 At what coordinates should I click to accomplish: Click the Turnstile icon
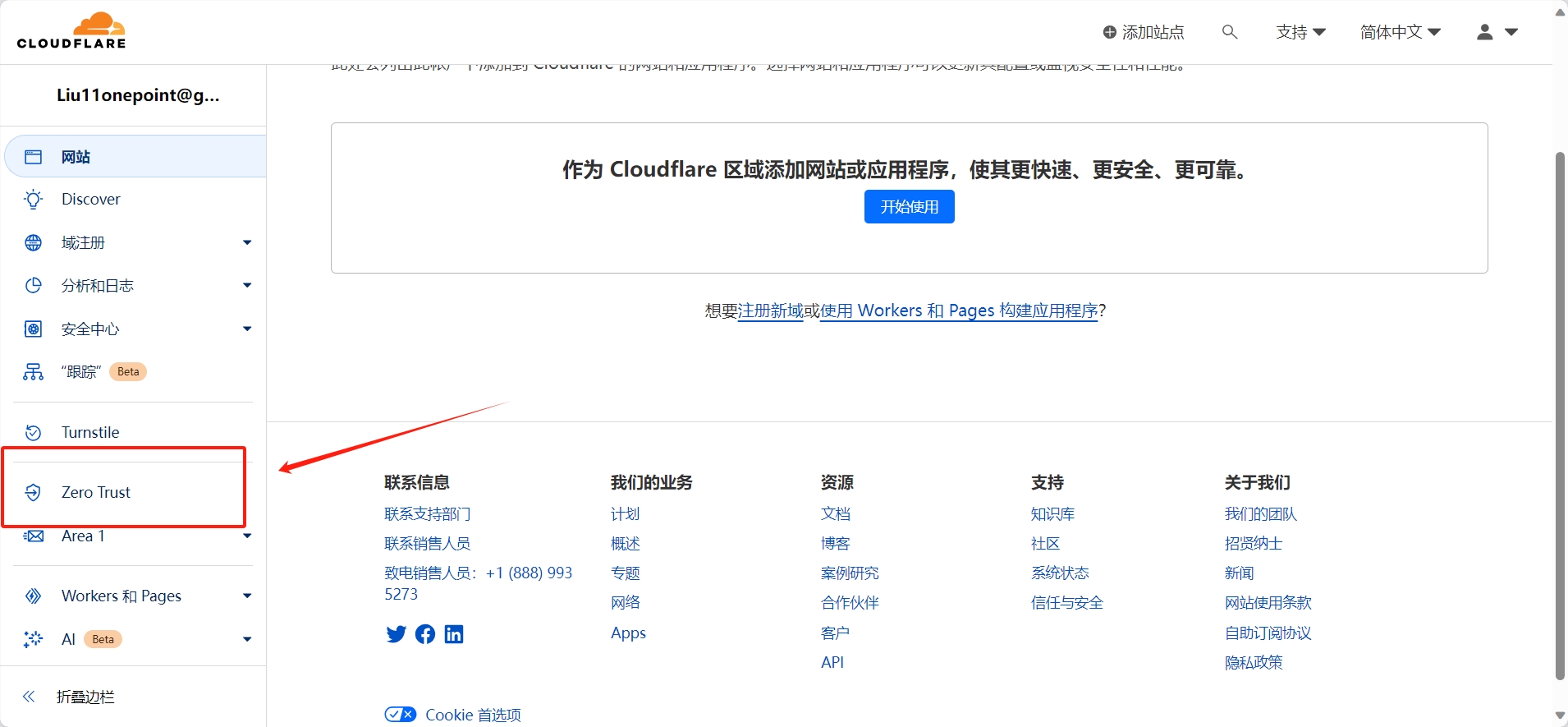pos(33,432)
